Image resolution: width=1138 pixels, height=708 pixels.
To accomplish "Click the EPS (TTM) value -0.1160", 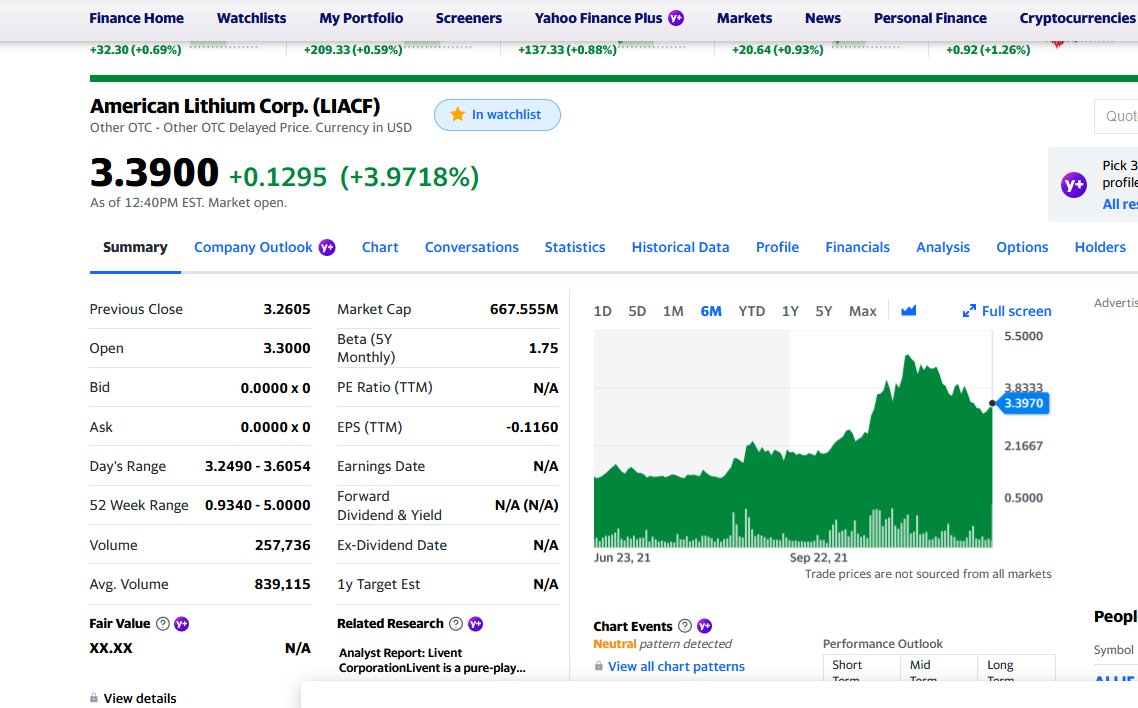I will pyautogui.click(x=532, y=427).
